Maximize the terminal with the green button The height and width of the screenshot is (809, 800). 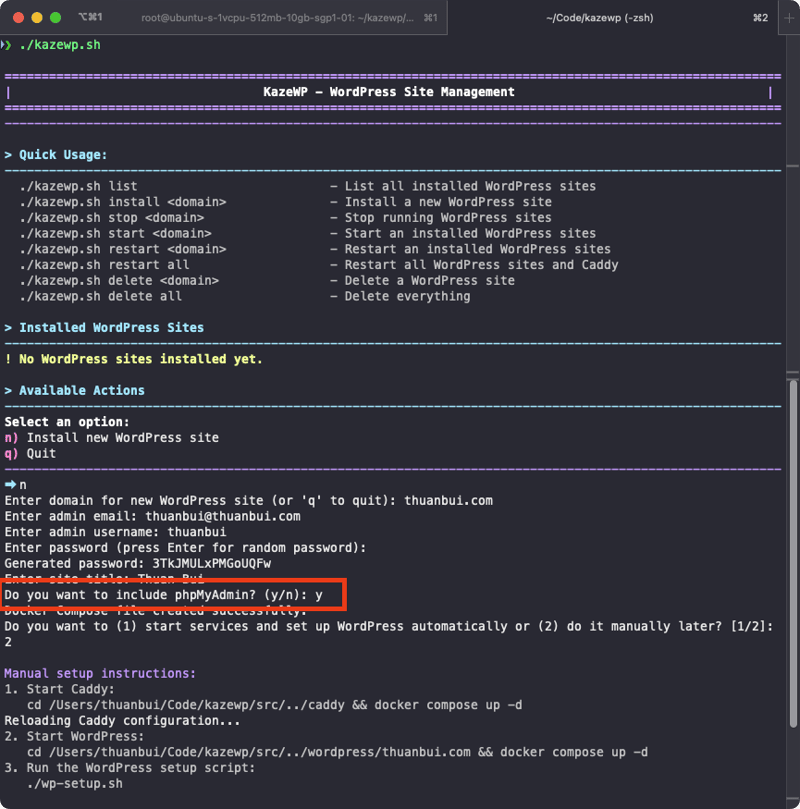point(57,18)
